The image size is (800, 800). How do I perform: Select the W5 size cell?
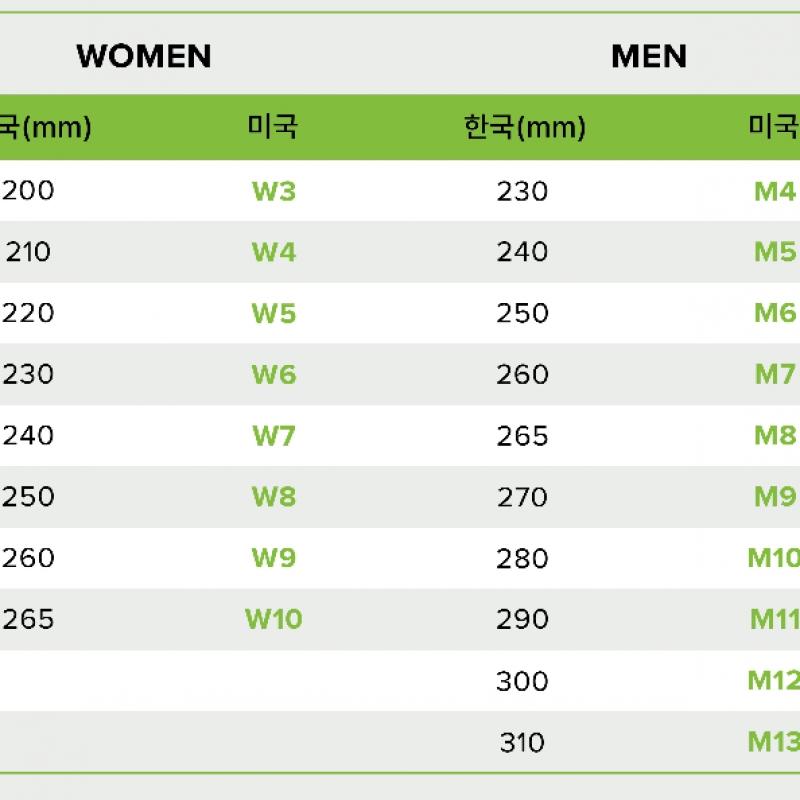(x=273, y=313)
